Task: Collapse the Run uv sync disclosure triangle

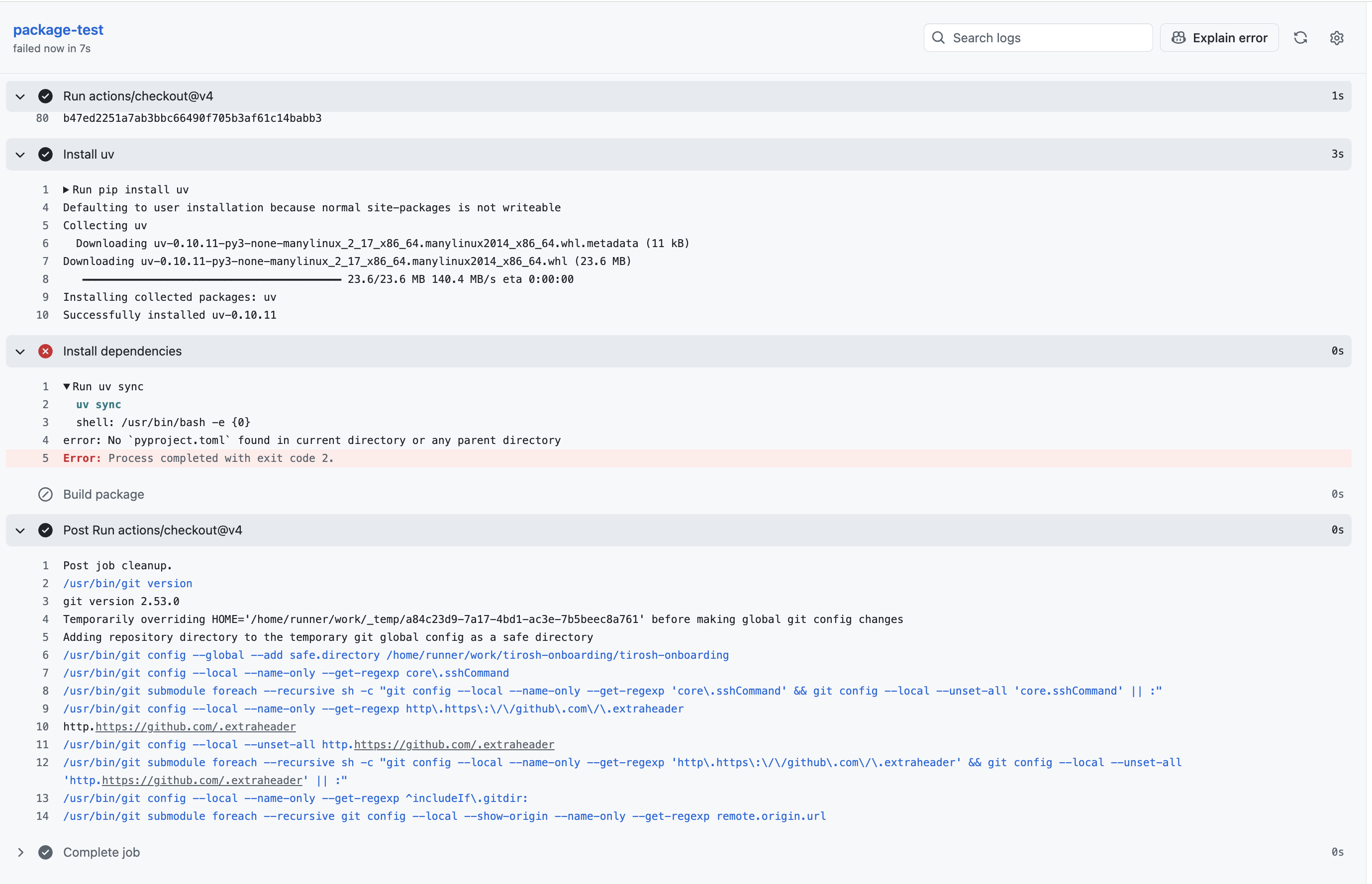Action: (x=67, y=386)
